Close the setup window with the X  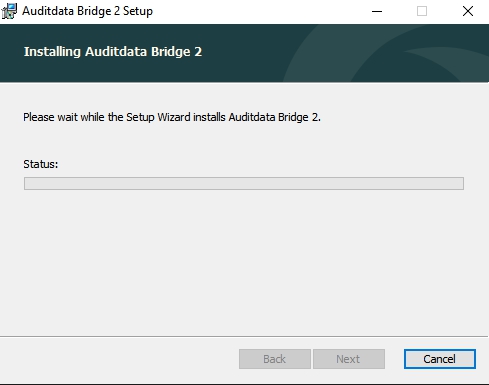(x=468, y=11)
